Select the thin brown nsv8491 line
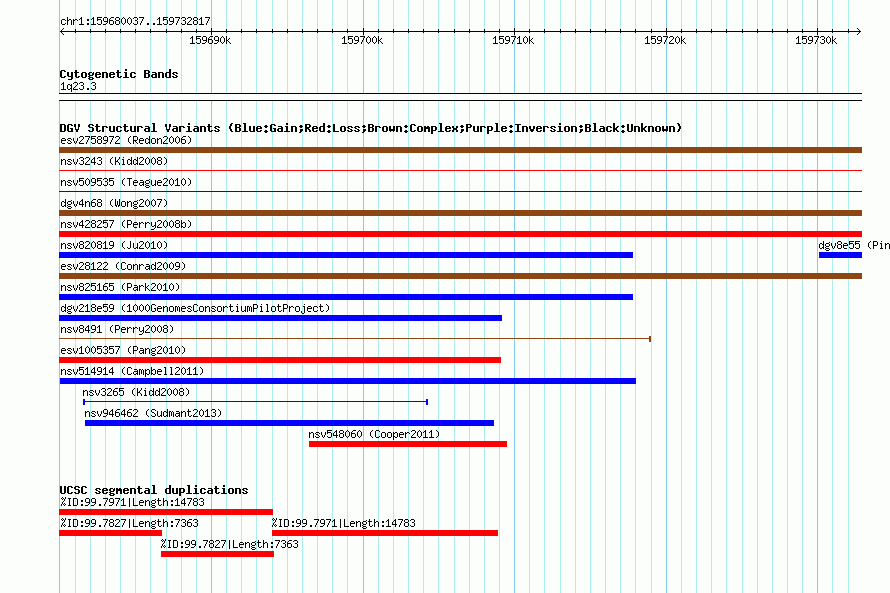Viewport: 890px width, 593px height. (x=355, y=339)
